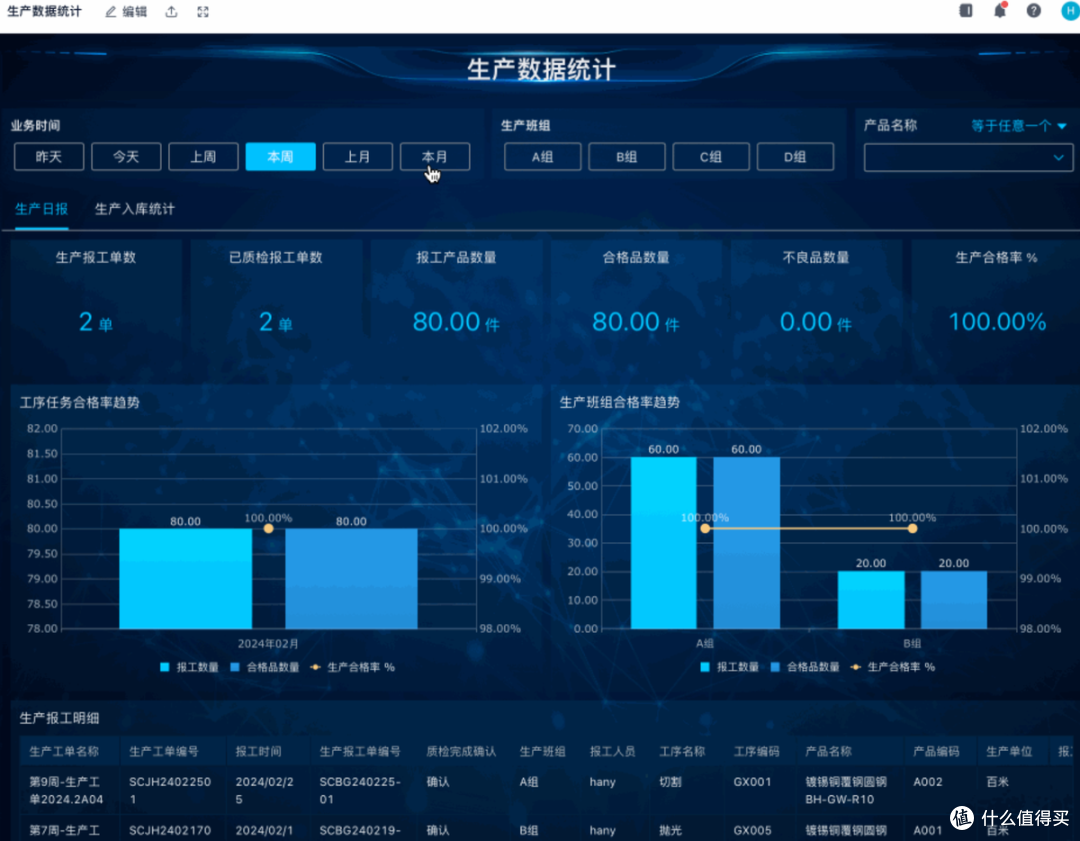Click the GX001 process code cell
Screen dimensions: 1080x841
[x=752, y=782]
